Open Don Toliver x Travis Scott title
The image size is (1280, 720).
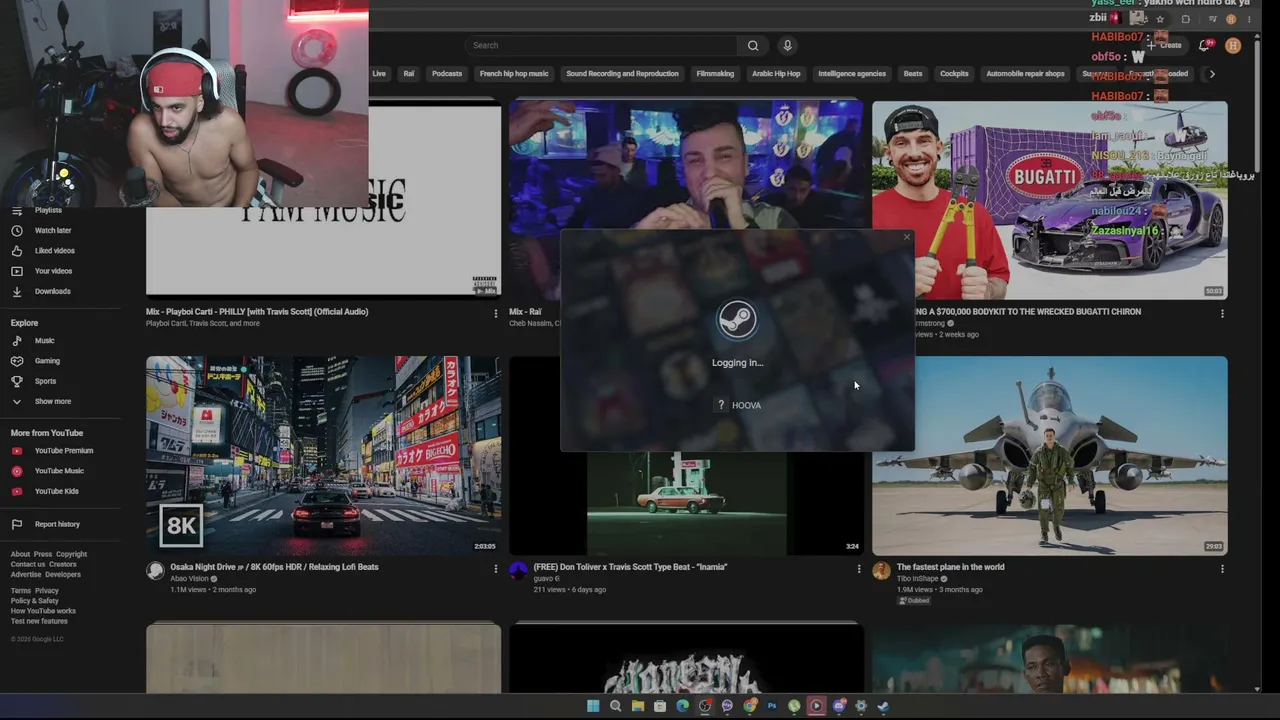pos(630,567)
